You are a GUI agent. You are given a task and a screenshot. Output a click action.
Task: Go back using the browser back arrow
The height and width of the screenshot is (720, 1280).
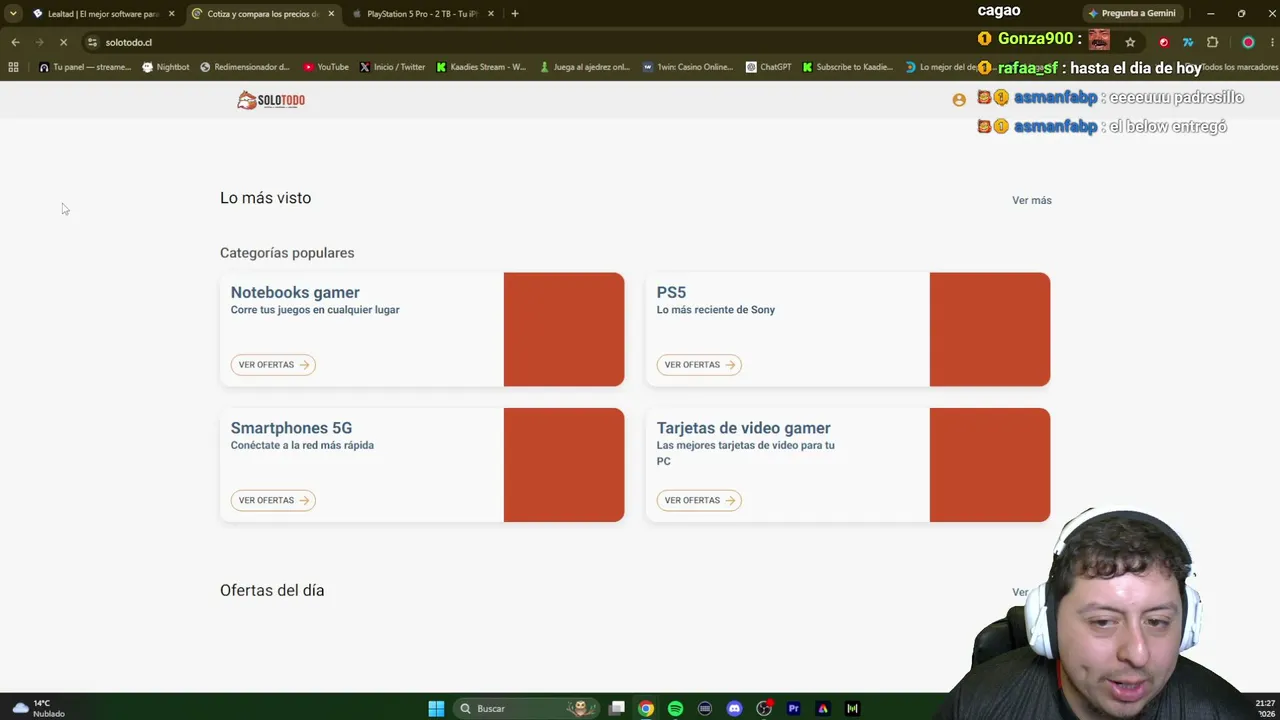coord(15,42)
